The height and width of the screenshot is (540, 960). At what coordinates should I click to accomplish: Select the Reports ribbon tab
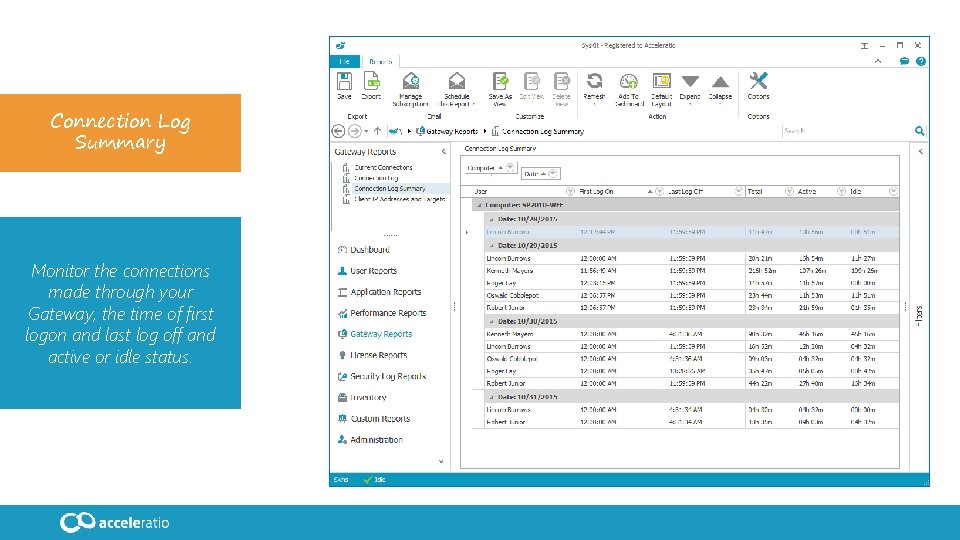[380, 61]
